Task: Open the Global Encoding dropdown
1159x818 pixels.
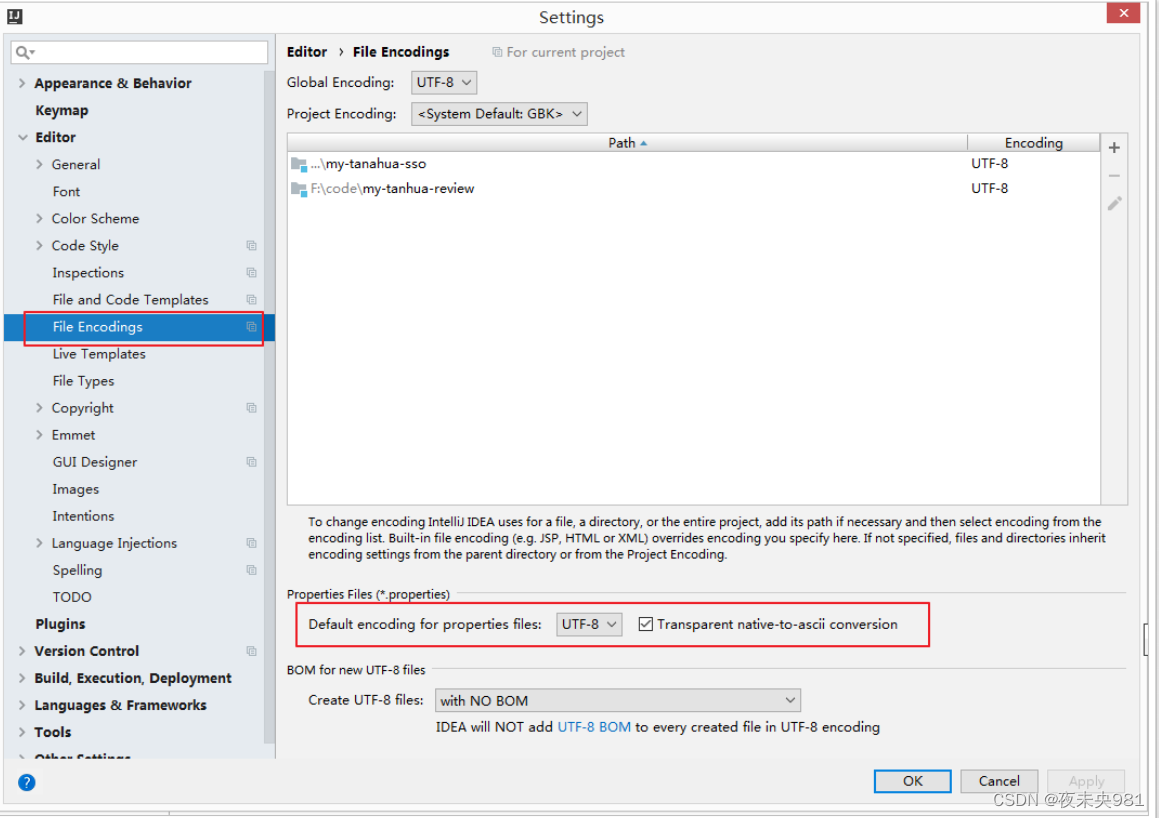Action: pyautogui.click(x=443, y=82)
